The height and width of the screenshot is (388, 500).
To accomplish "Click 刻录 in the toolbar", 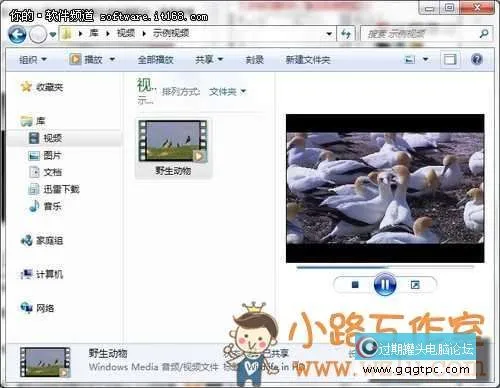I will coord(255,60).
